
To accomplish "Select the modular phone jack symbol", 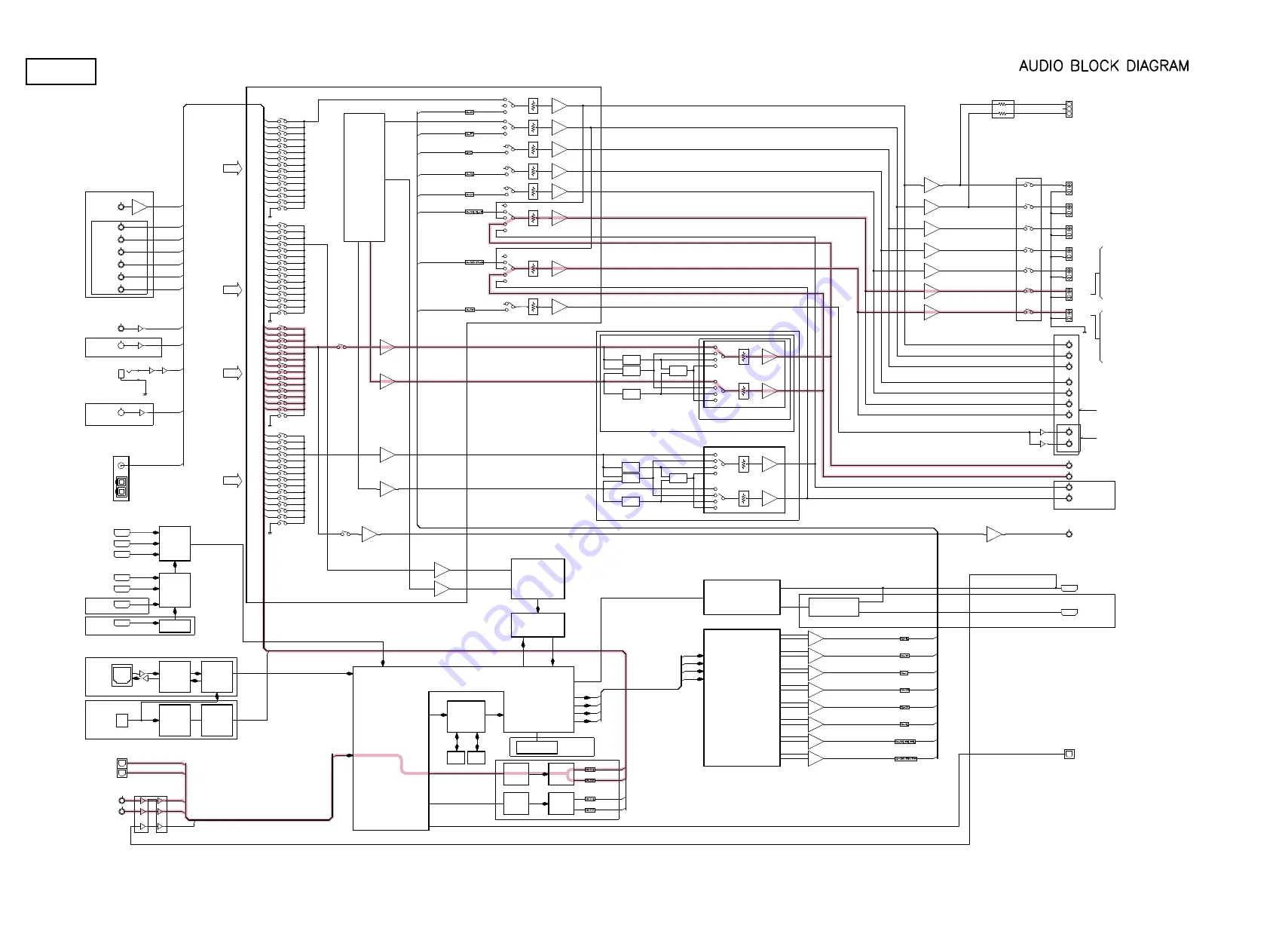I will (122, 675).
